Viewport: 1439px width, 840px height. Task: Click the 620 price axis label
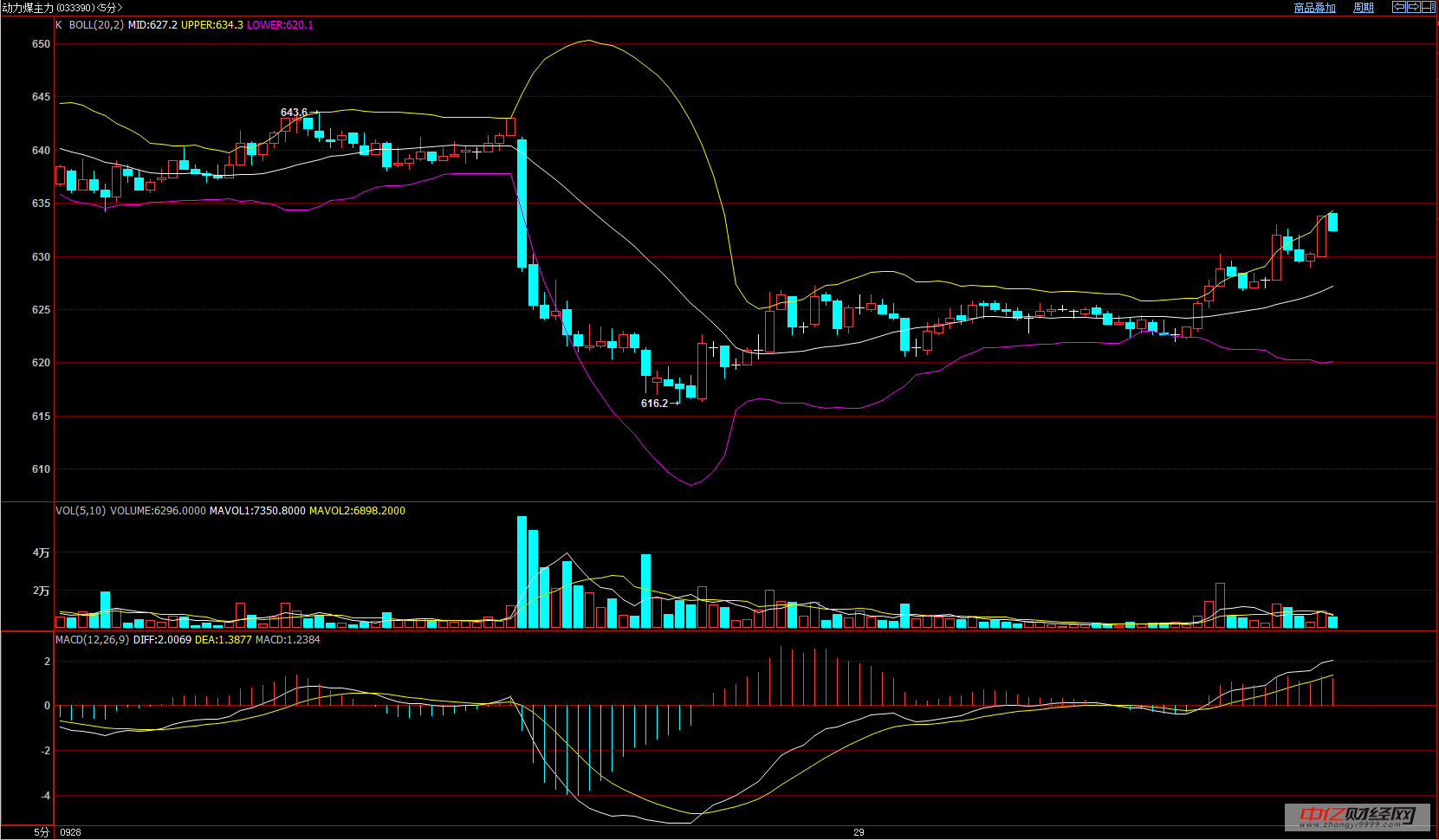(41, 363)
